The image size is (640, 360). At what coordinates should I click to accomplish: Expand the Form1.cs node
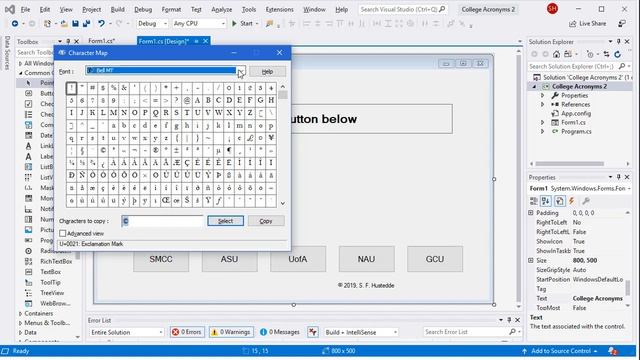(x=542, y=122)
